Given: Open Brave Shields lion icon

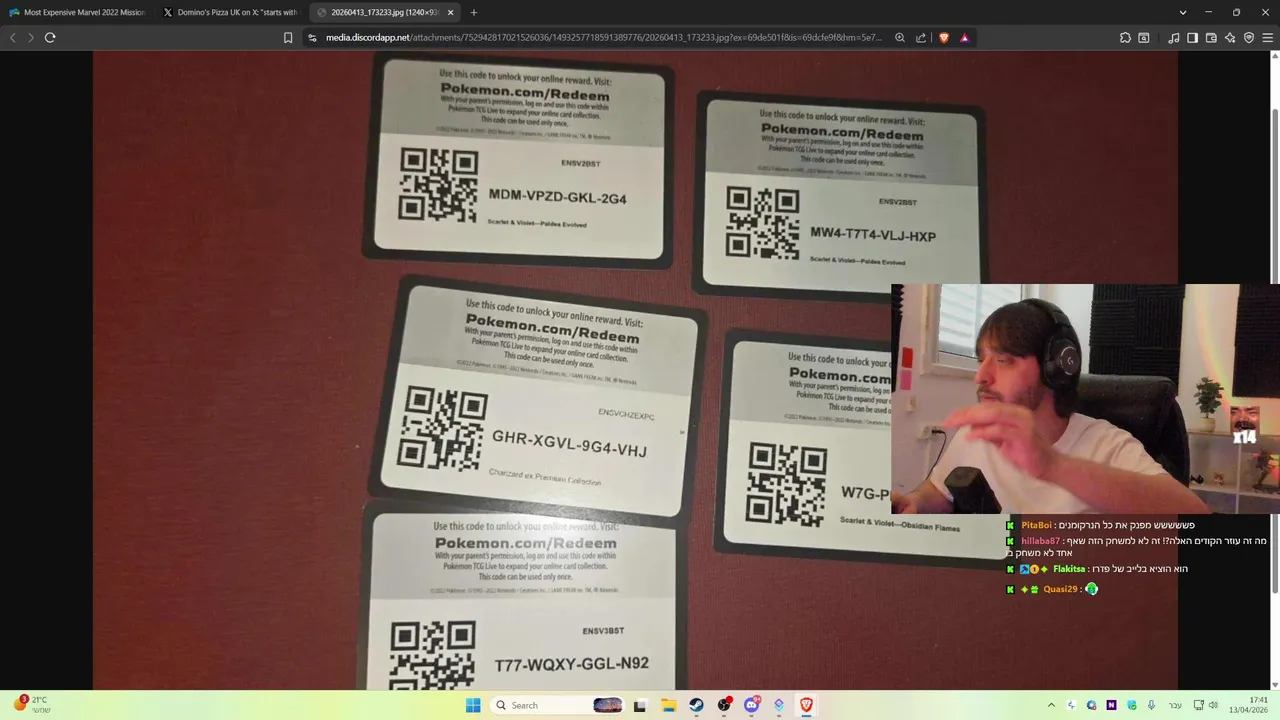Looking at the screenshot, I should tap(943, 37).
